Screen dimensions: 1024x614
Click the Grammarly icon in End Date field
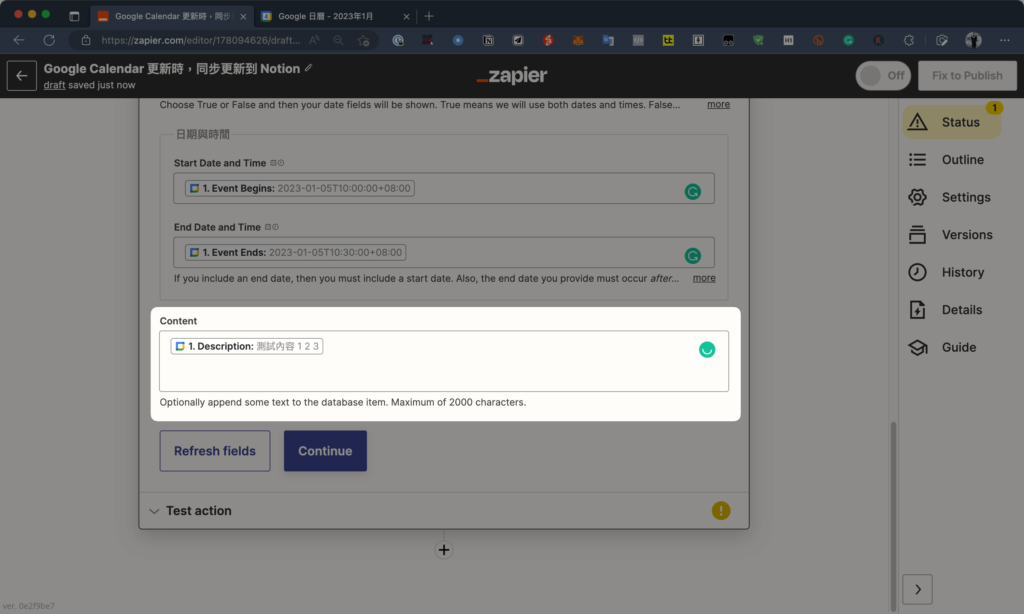coord(693,255)
